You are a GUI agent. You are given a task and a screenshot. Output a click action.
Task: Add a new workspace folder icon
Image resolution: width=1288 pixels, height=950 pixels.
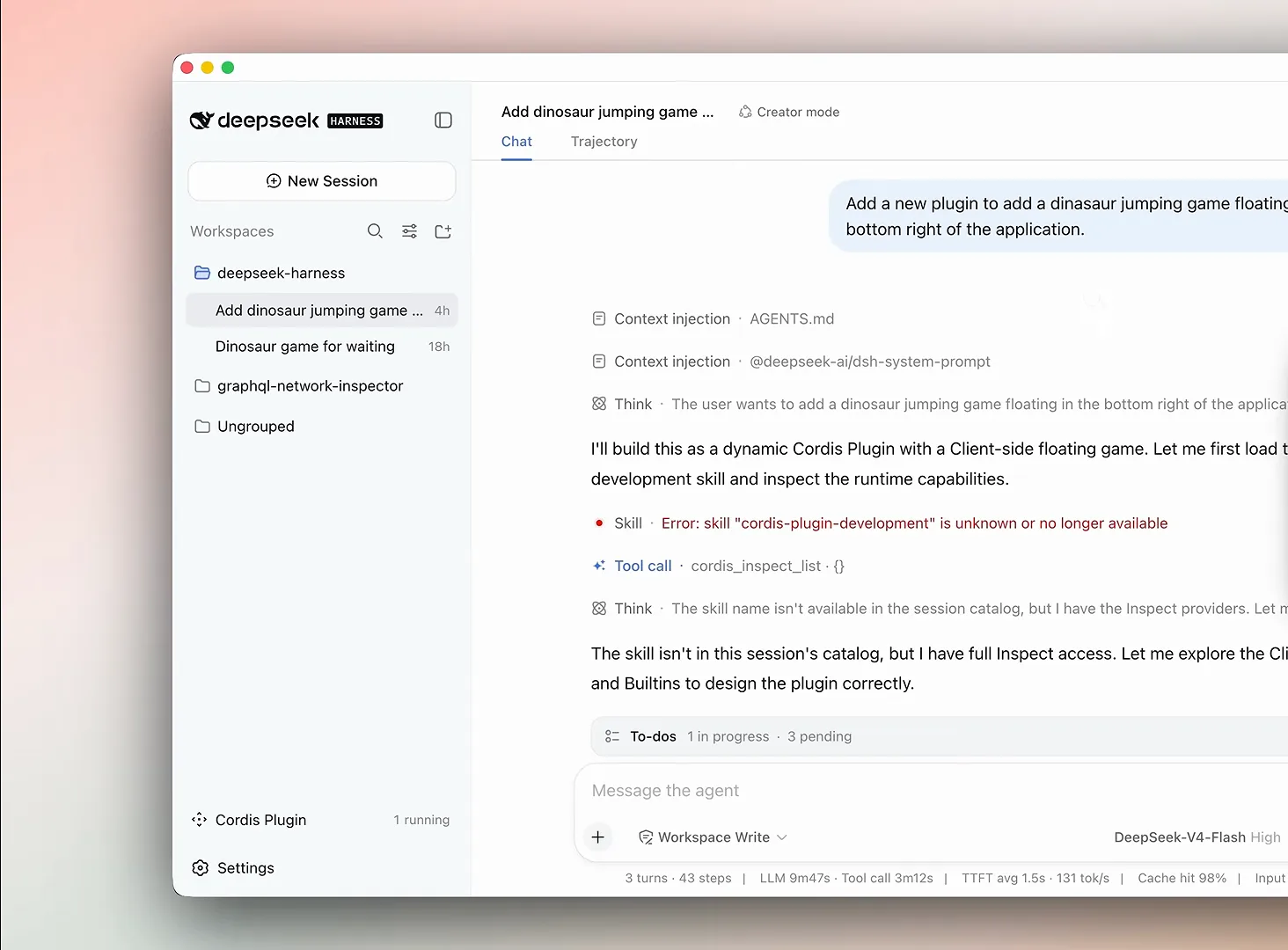tap(443, 231)
